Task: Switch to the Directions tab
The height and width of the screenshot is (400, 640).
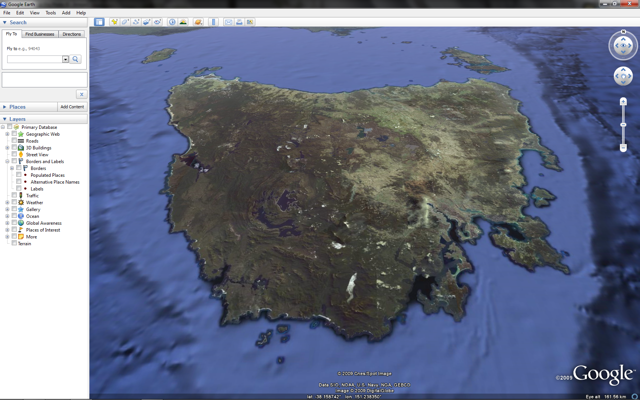Action: pyautogui.click(x=72, y=34)
